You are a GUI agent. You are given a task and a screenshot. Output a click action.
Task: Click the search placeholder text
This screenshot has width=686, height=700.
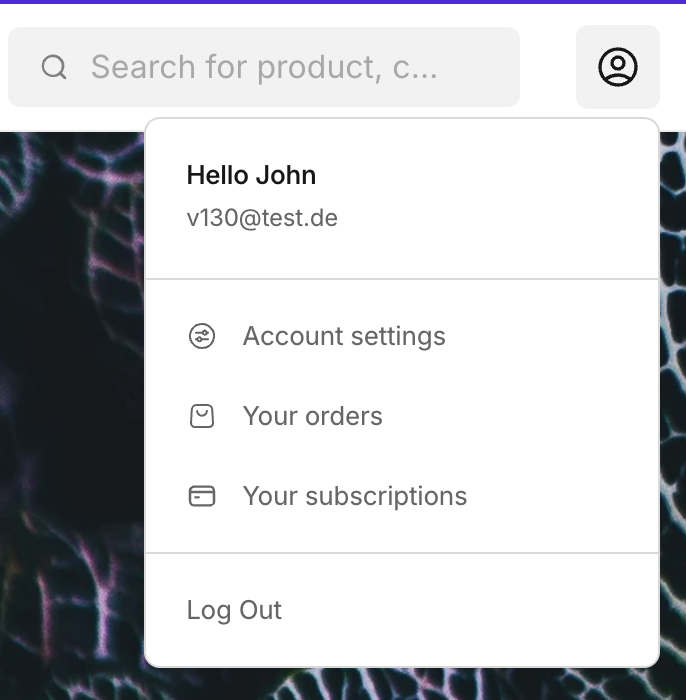pos(264,67)
